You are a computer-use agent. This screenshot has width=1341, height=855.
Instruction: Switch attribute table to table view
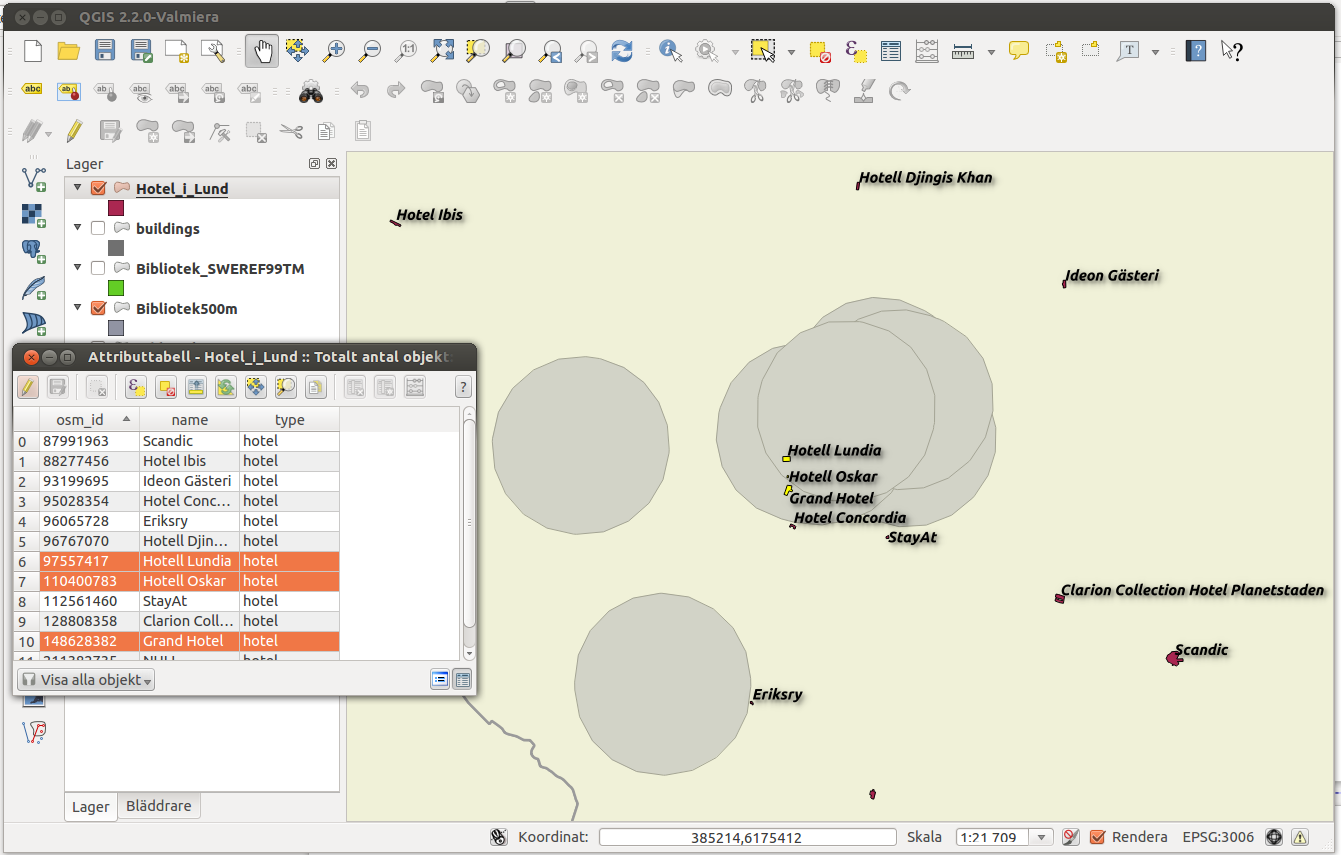coord(462,680)
